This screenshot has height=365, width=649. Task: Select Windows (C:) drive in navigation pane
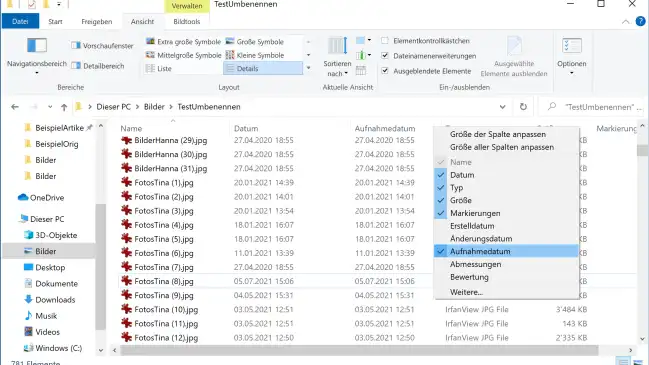click(53, 348)
